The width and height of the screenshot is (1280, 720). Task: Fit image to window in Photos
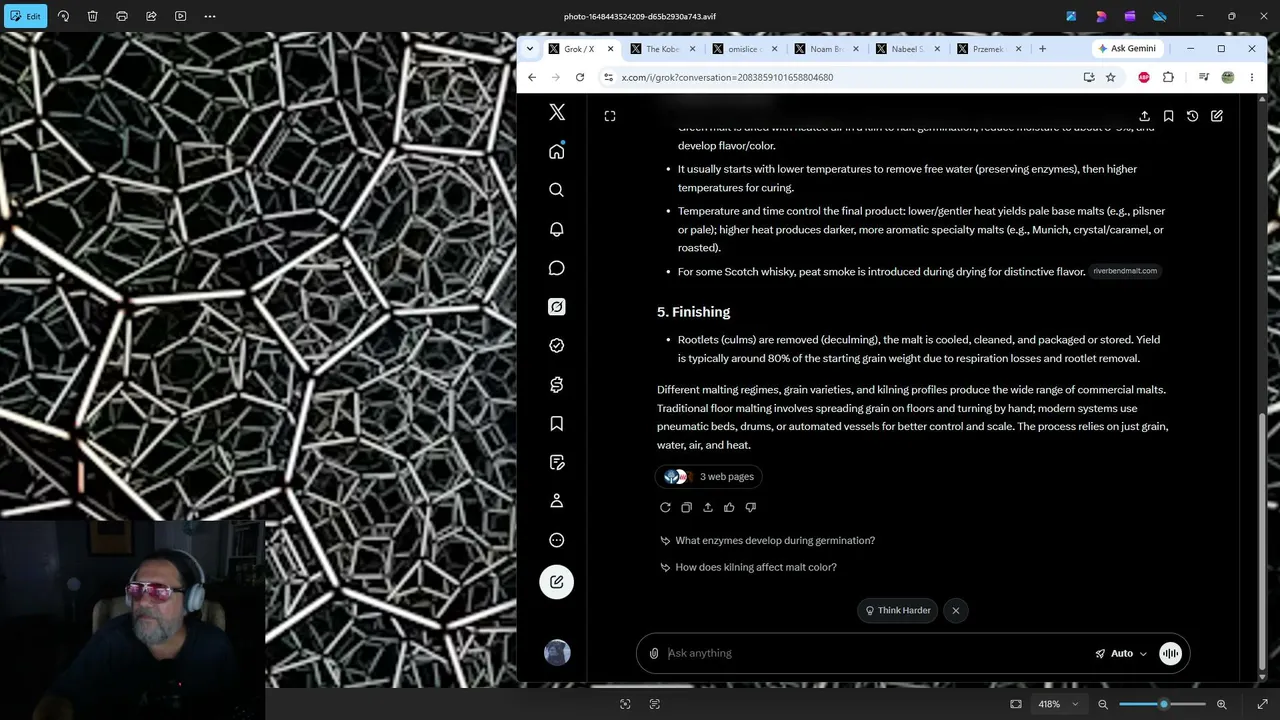click(1016, 705)
